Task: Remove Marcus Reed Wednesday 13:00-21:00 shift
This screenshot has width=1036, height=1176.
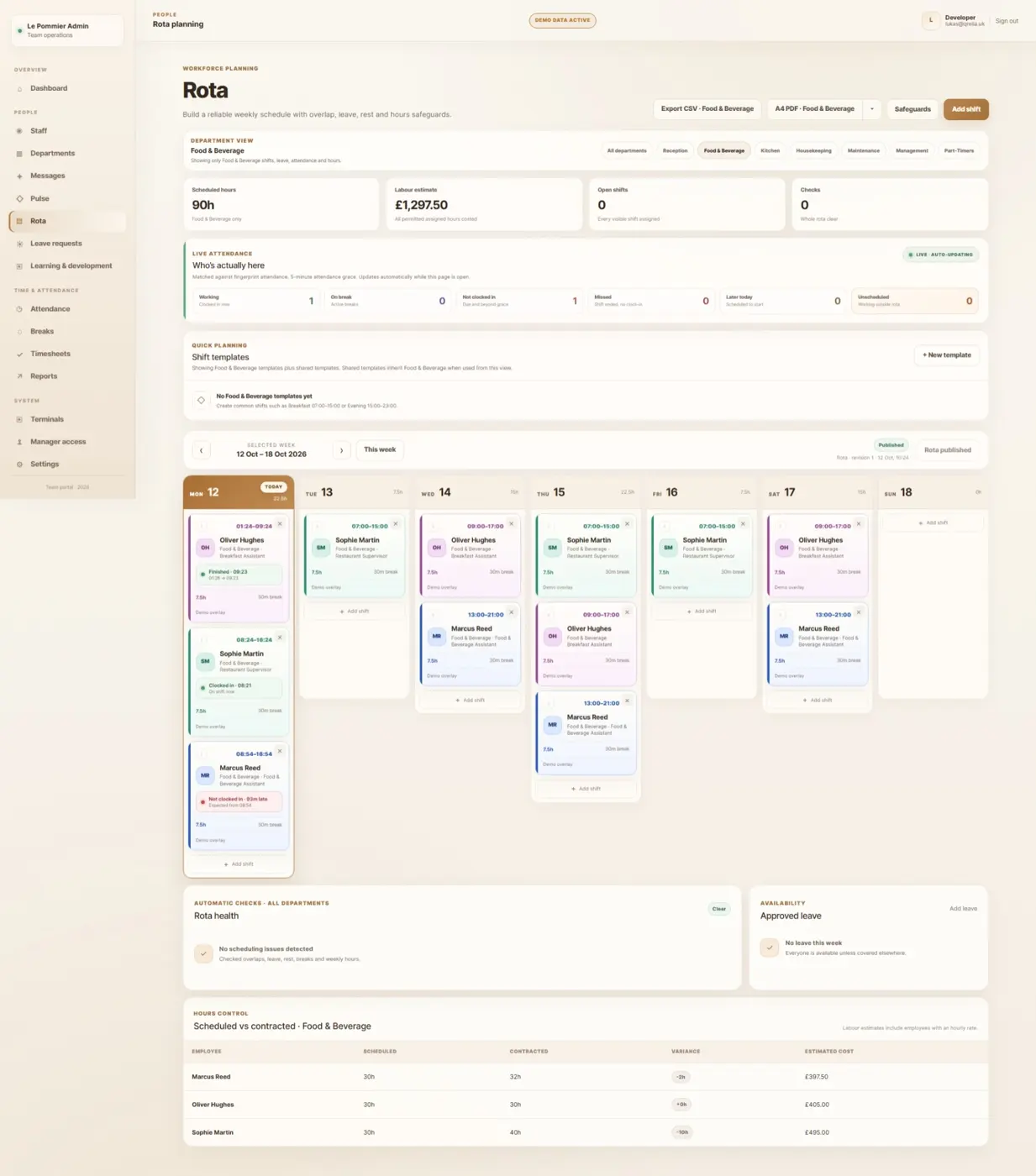Action: (511, 612)
